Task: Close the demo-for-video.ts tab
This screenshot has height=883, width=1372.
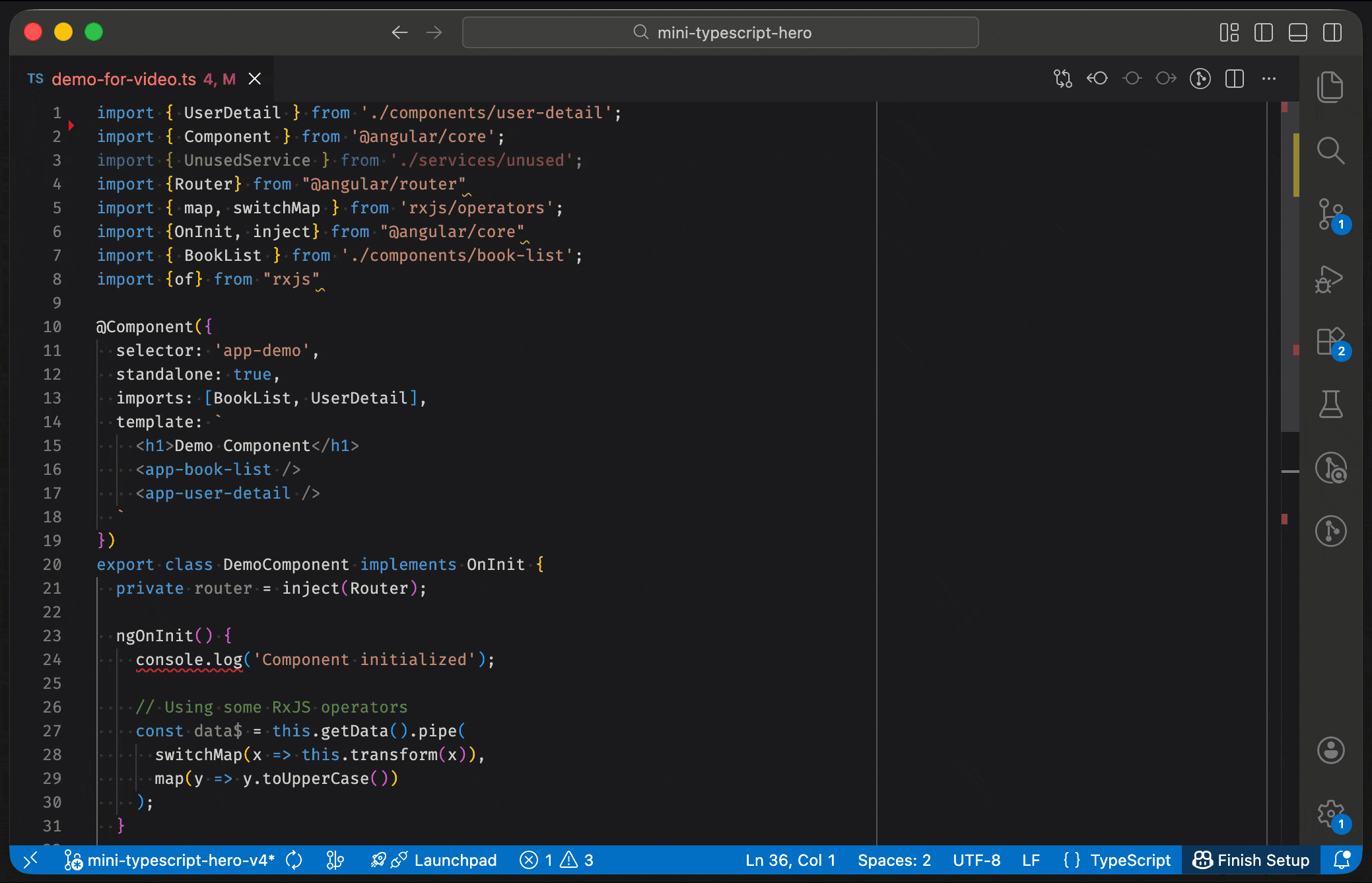Action: (x=254, y=79)
